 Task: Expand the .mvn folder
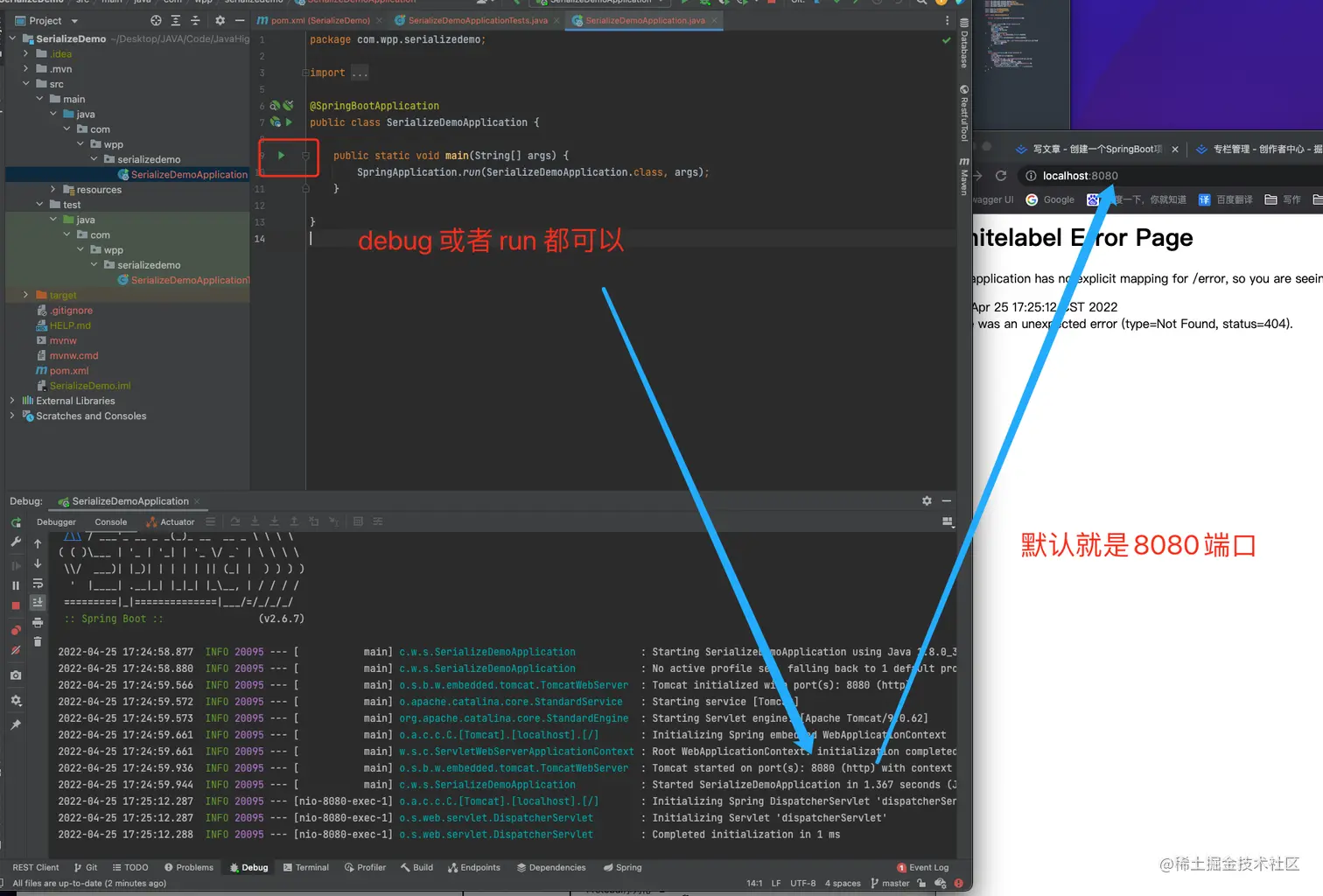click(x=26, y=68)
